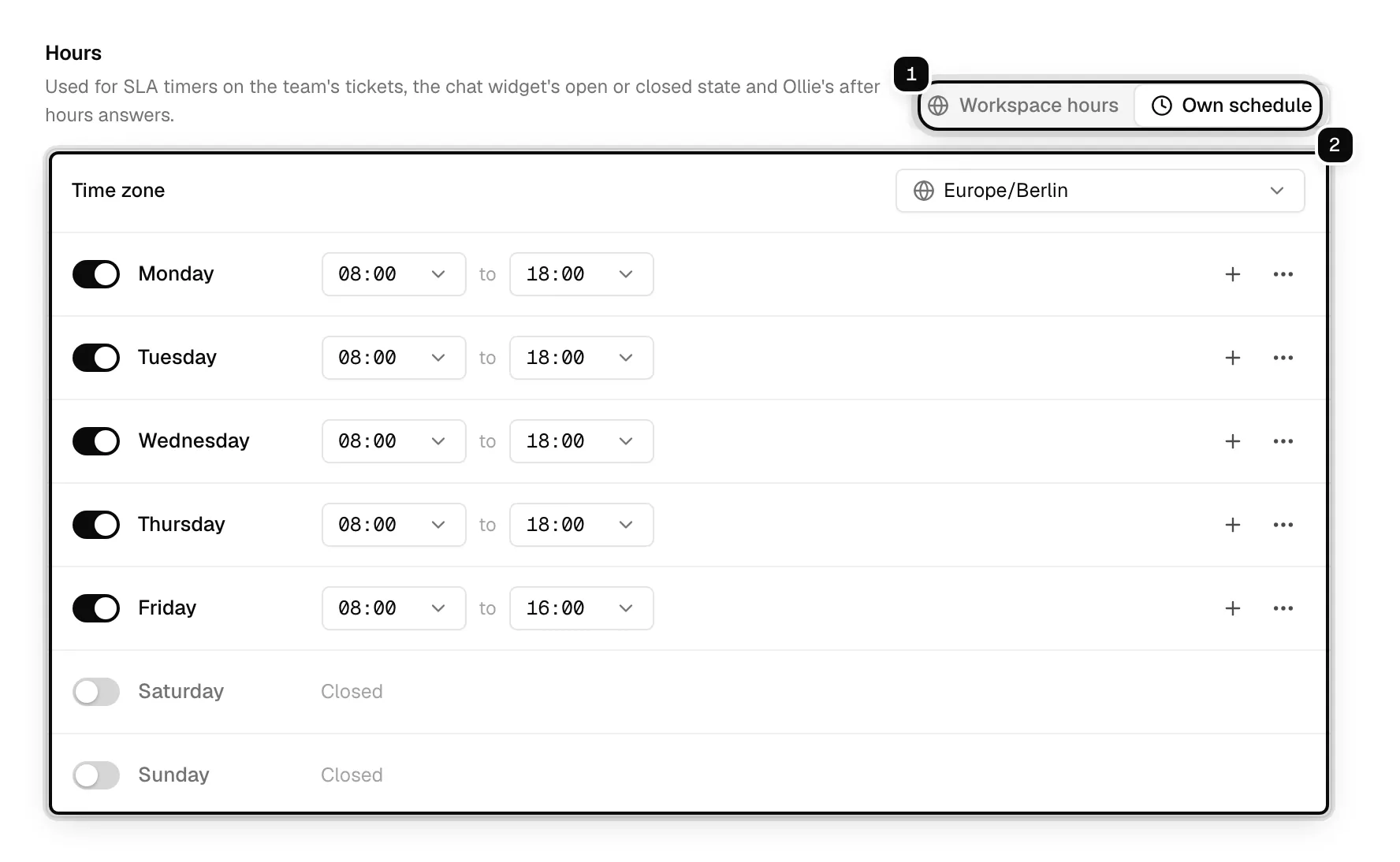The width and height of the screenshot is (1400, 862).
Task: Disable Tuesday hours switch
Action: [96, 358]
